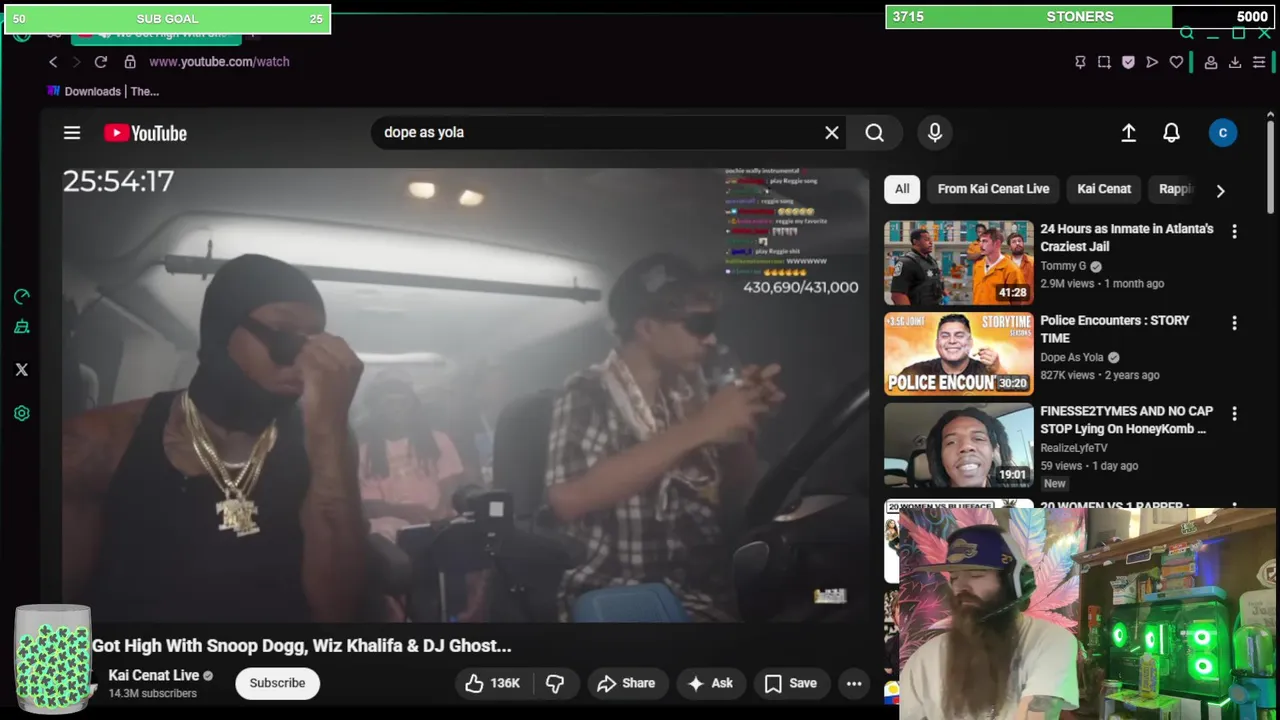Save the video to a playlist
1280x720 pixels.
point(791,683)
